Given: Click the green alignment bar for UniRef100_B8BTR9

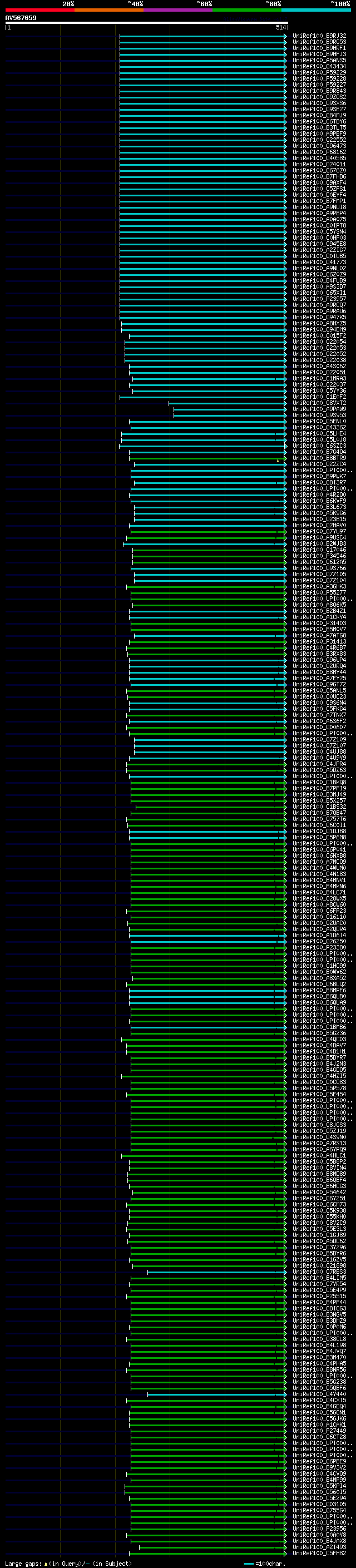Looking at the screenshot, I should click(x=207, y=458).
